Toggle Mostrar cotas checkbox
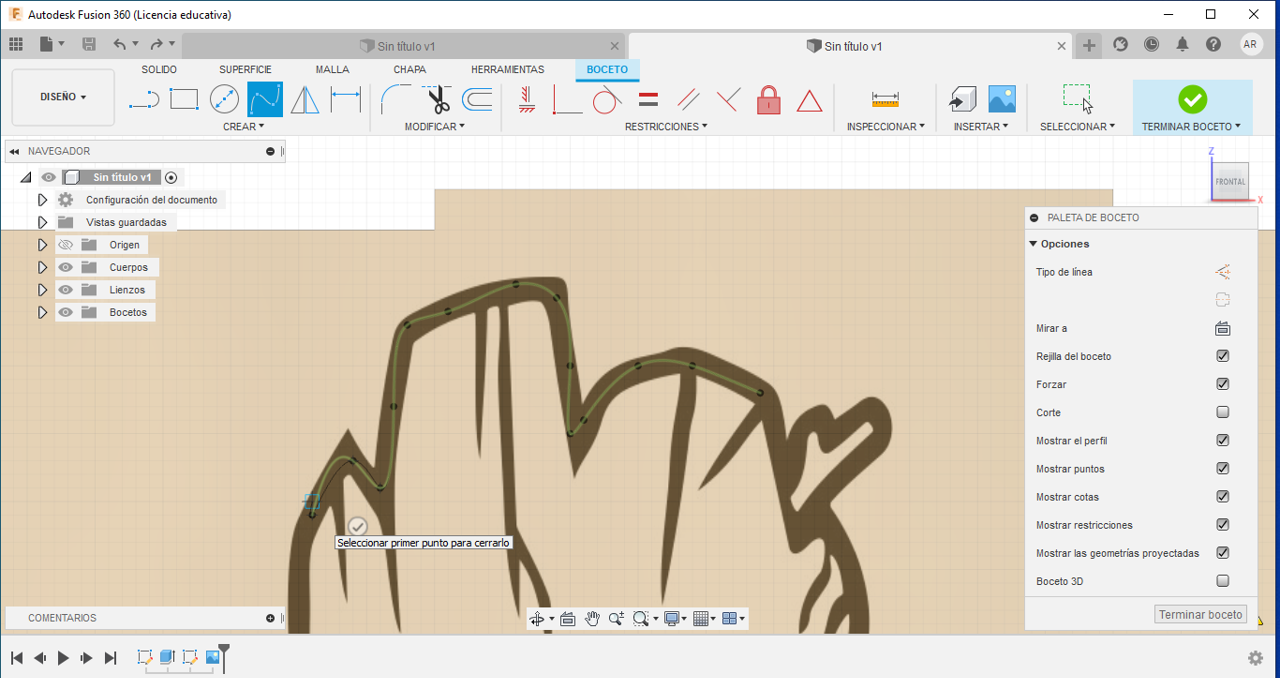 coord(1222,496)
